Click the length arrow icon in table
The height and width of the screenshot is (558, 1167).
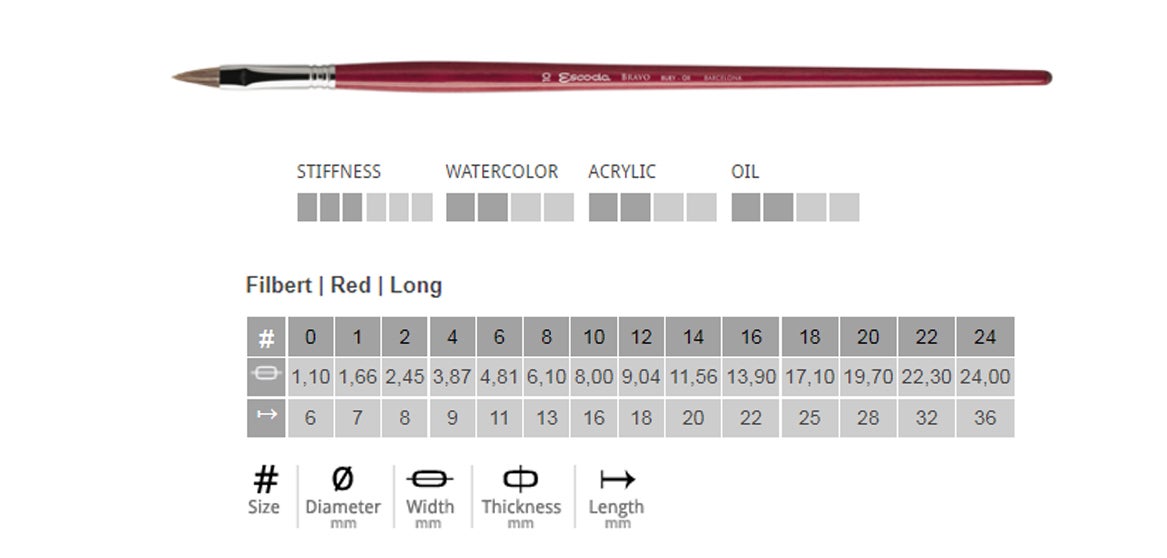[266, 417]
